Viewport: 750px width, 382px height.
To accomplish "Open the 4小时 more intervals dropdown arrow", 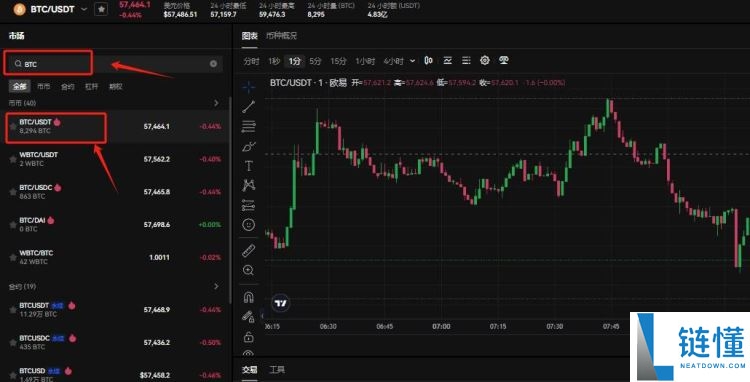I will click(413, 61).
